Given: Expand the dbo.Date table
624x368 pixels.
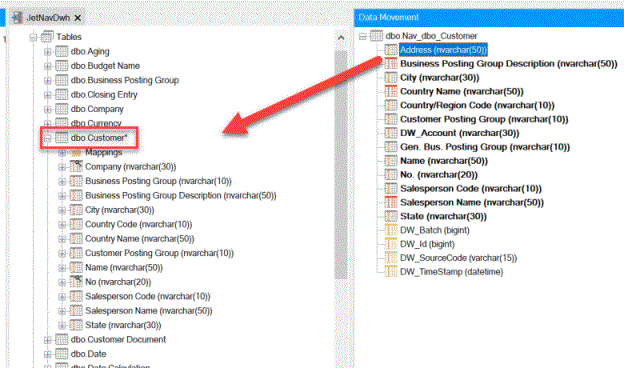Looking at the screenshot, I should [48, 354].
